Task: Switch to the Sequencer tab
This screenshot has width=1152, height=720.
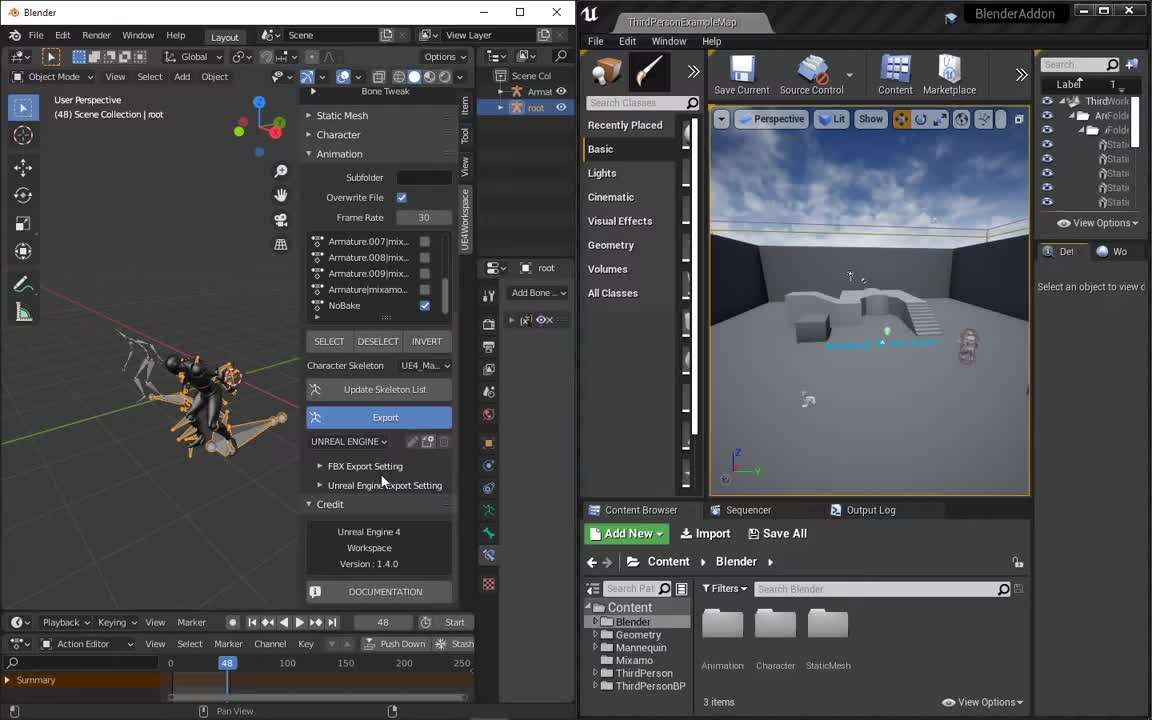Action: point(748,510)
